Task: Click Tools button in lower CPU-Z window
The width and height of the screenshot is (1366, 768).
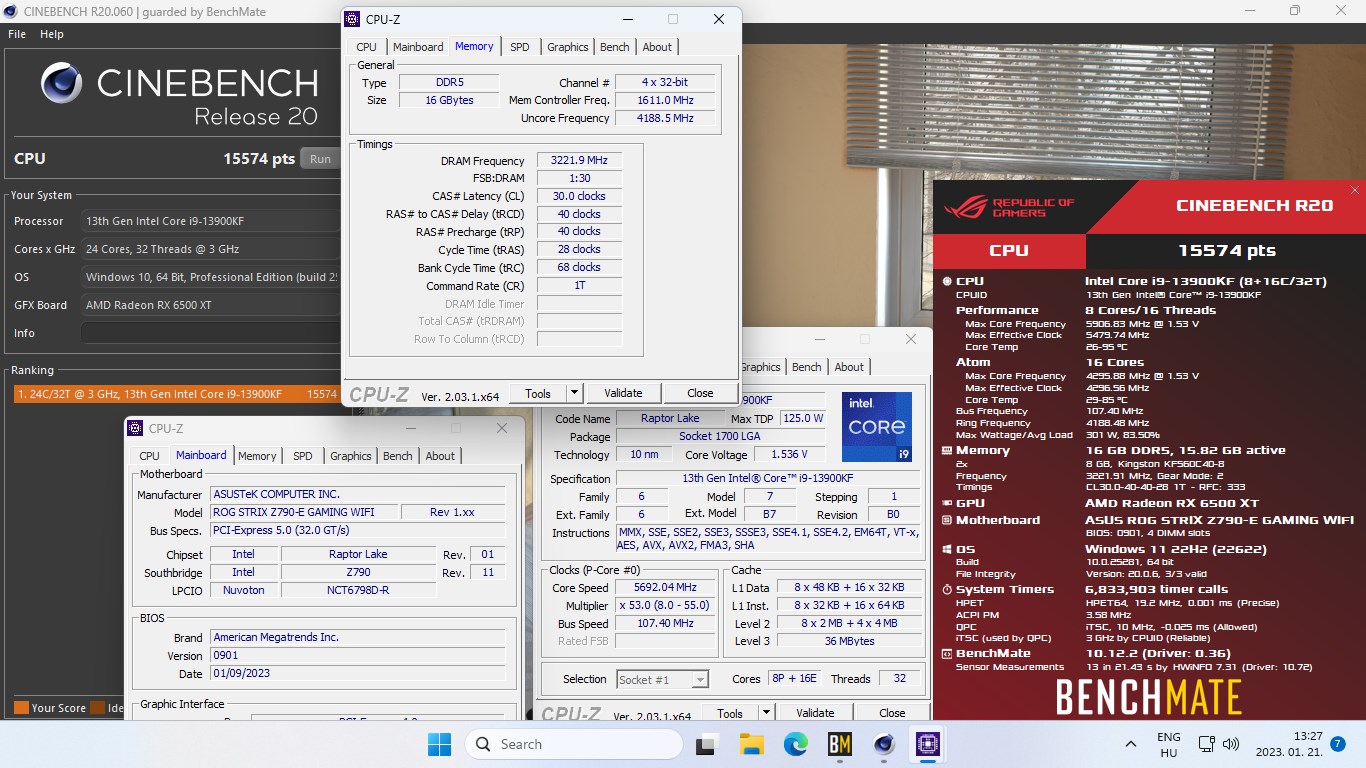Action: point(730,713)
